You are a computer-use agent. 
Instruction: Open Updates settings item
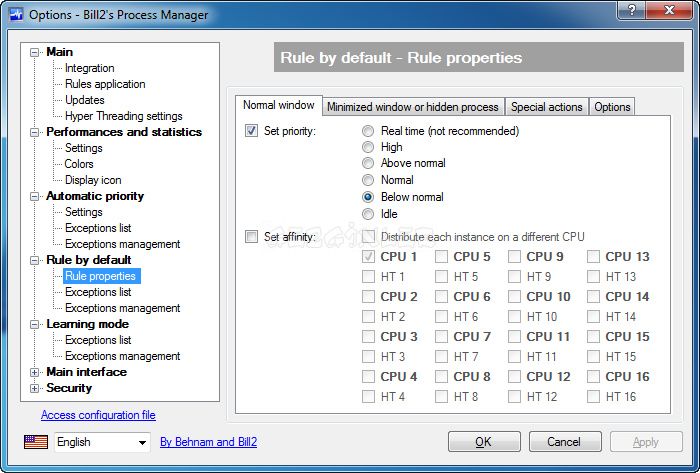click(84, 100)
